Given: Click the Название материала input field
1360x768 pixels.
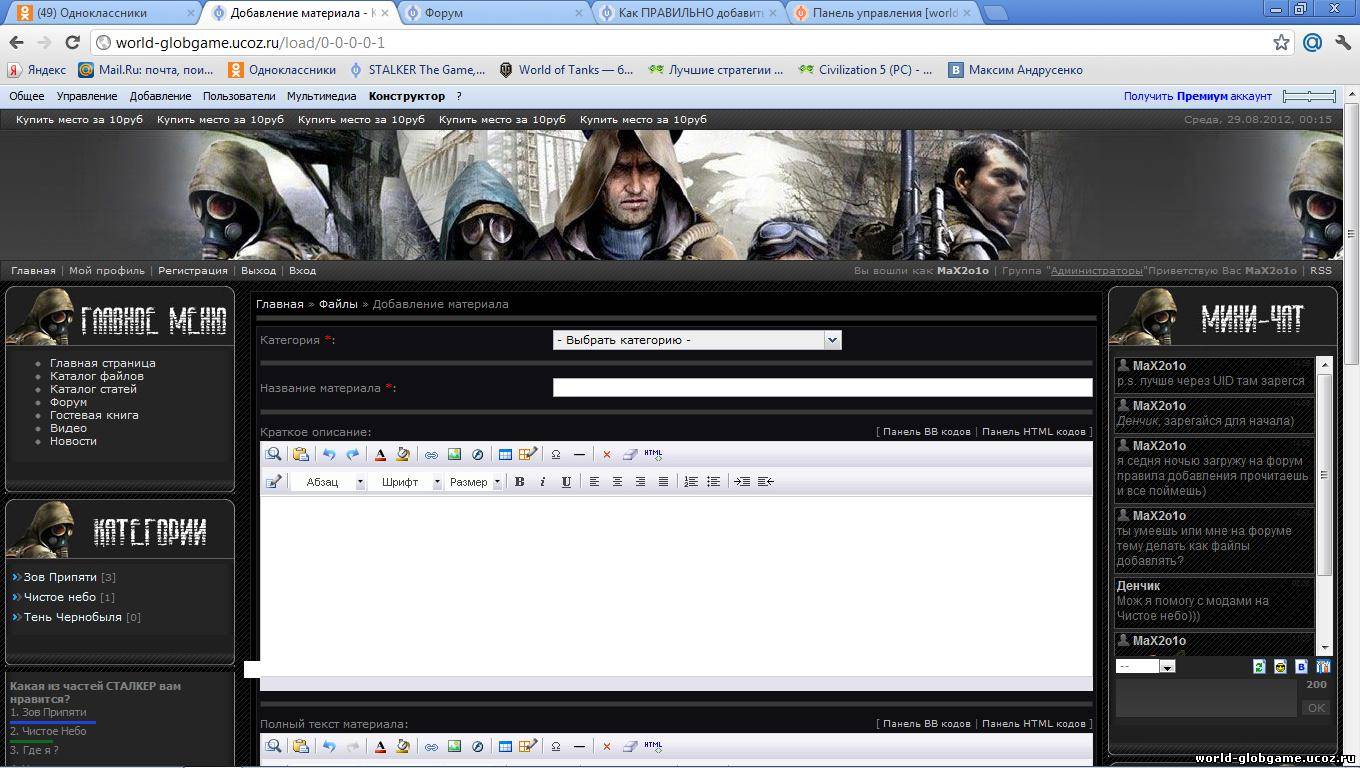Looking at the screenshot, I should point(822,388).
